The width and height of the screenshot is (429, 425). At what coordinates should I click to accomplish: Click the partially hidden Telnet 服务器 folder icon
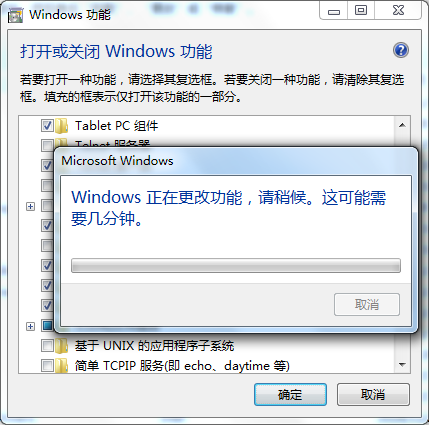[x=61, y=143]
